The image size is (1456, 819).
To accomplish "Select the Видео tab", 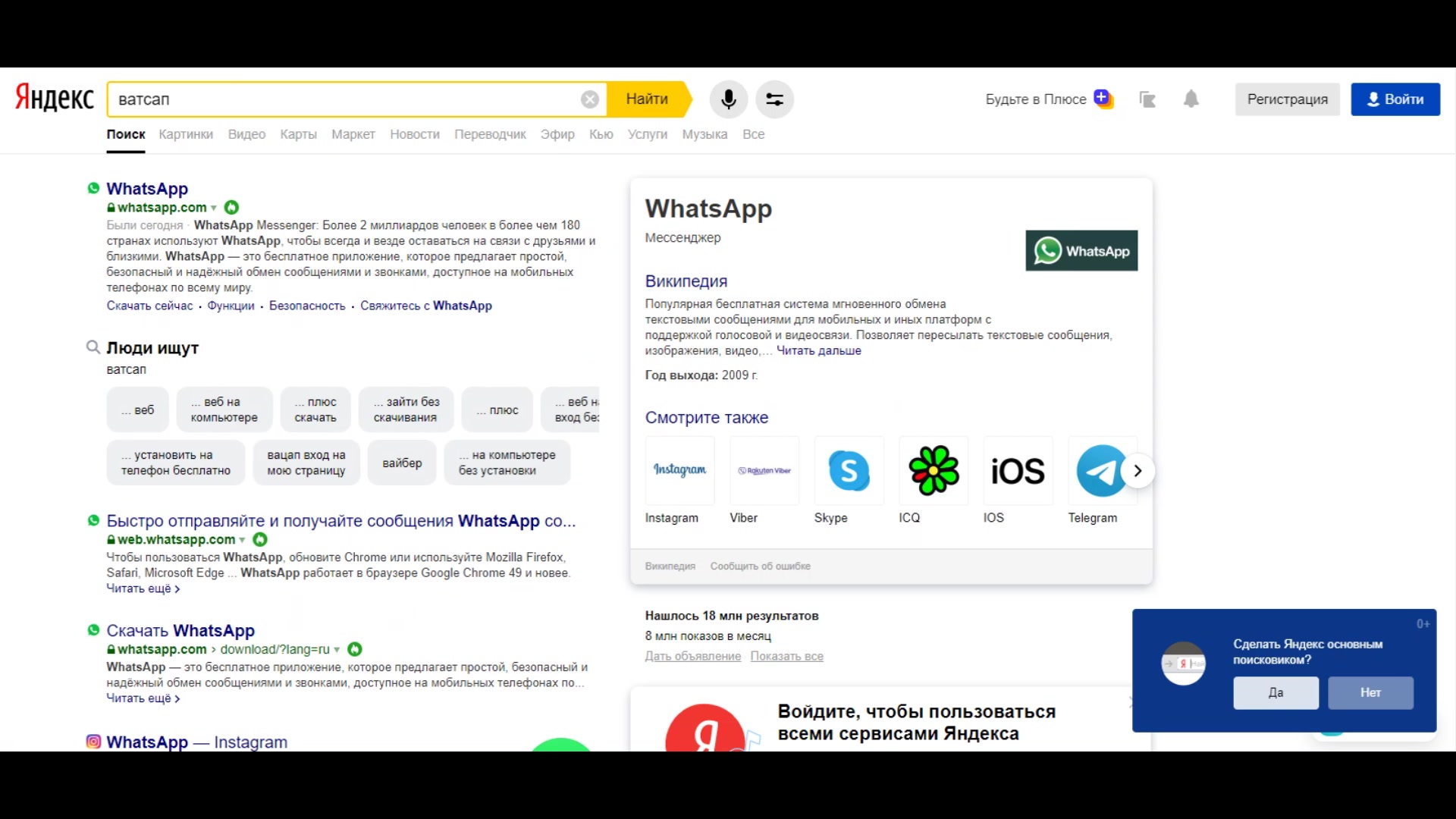I will point(246,134).
